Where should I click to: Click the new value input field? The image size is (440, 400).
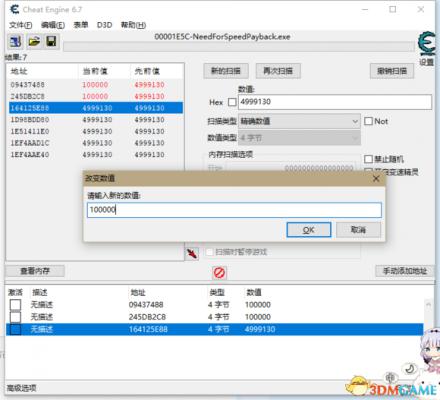tap(234, 210)
